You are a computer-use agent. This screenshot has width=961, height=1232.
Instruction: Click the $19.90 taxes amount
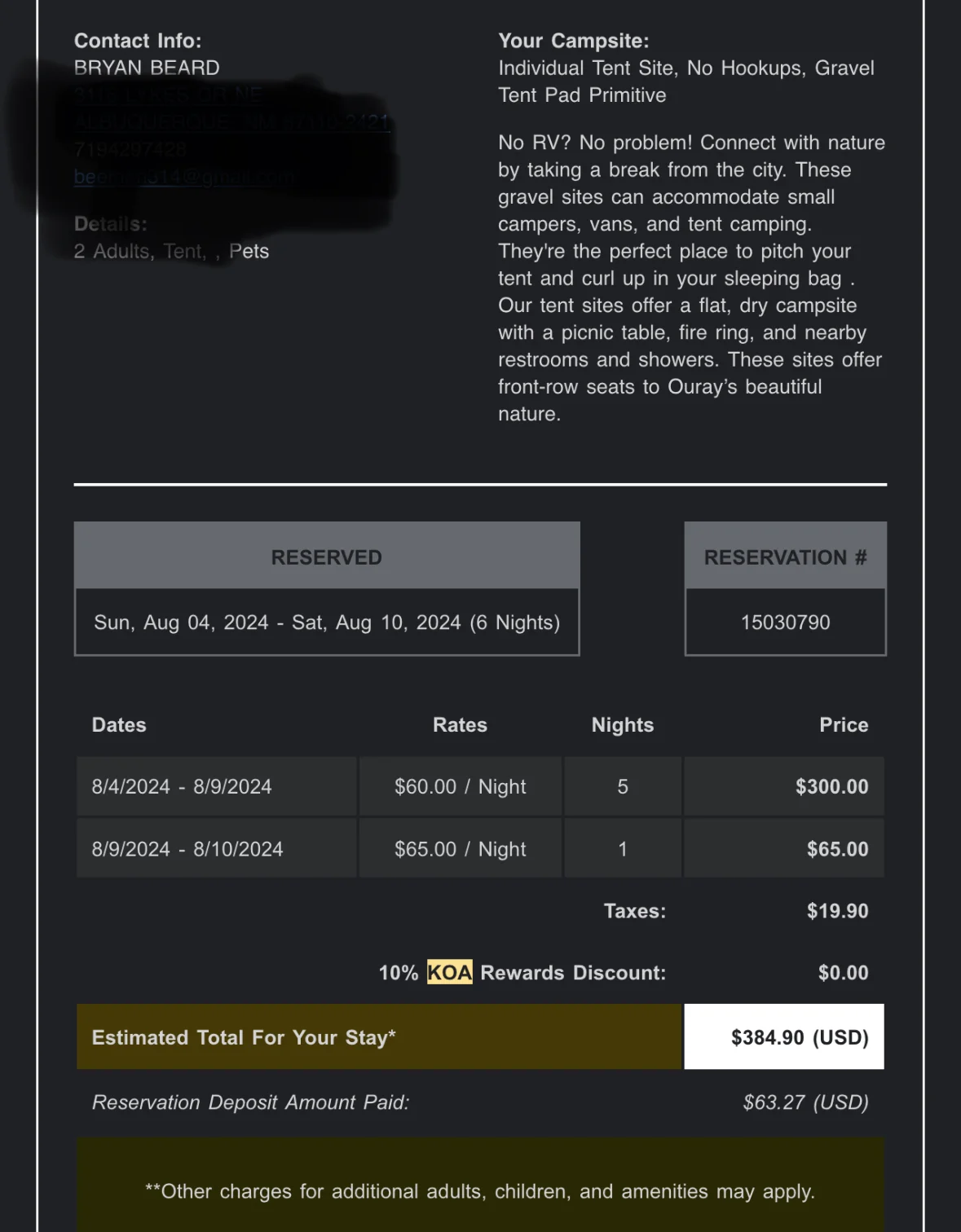coord(837,911)
